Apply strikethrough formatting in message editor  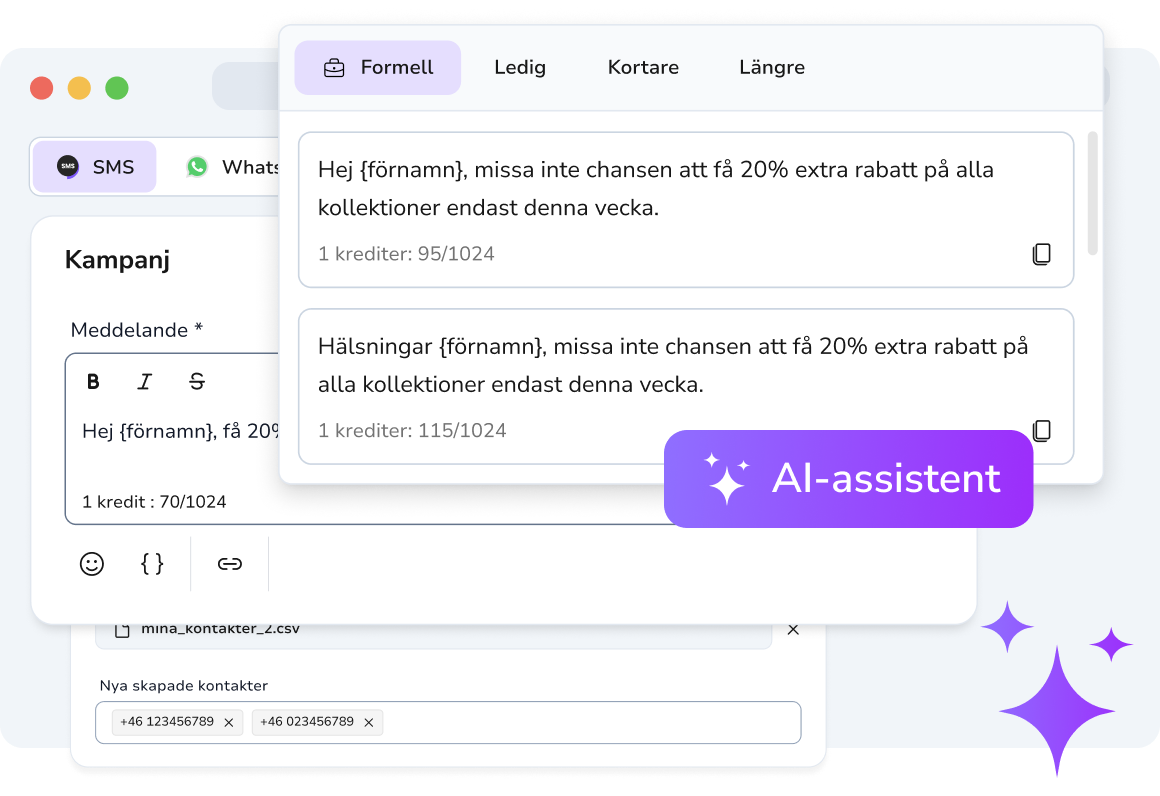pyautogui.click(x=197, y=382)
